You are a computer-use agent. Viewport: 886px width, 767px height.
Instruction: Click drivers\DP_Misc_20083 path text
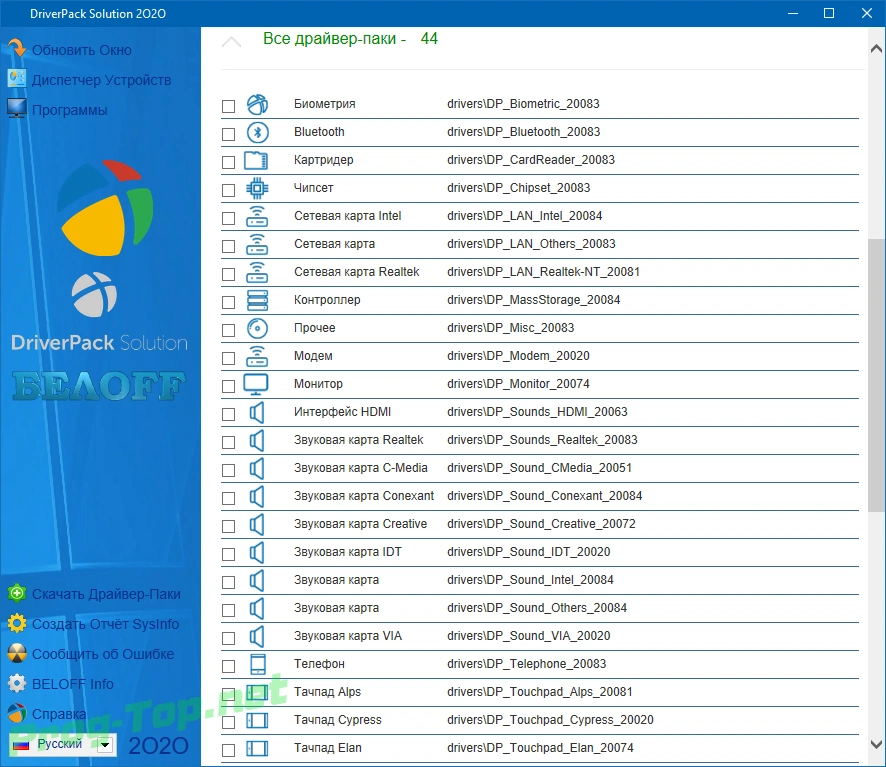(x=510, y=328)
